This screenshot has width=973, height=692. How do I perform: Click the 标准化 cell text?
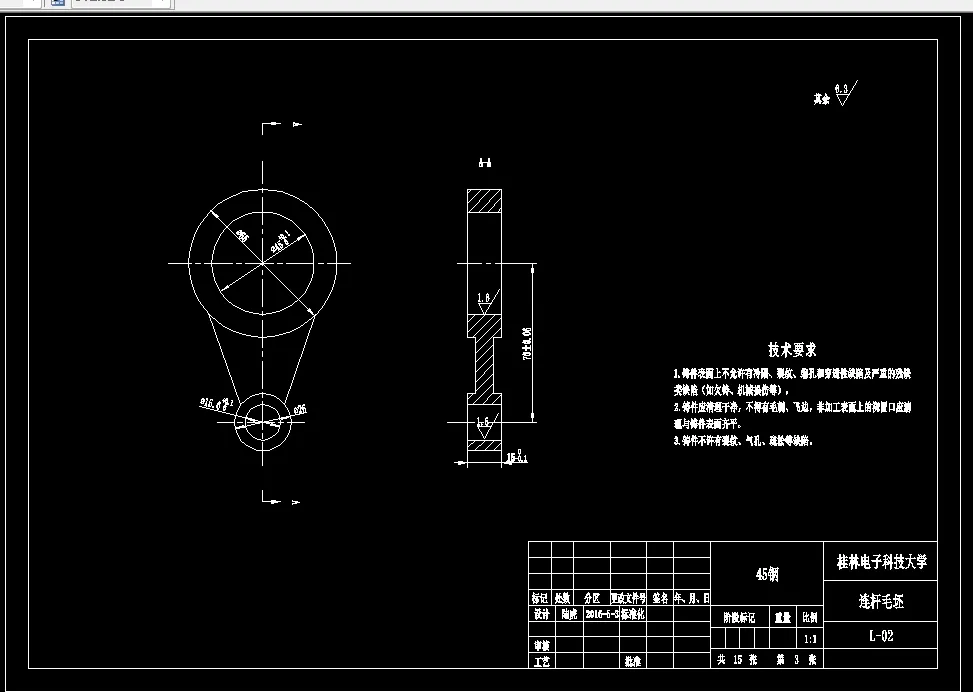(x=632, y=614)
